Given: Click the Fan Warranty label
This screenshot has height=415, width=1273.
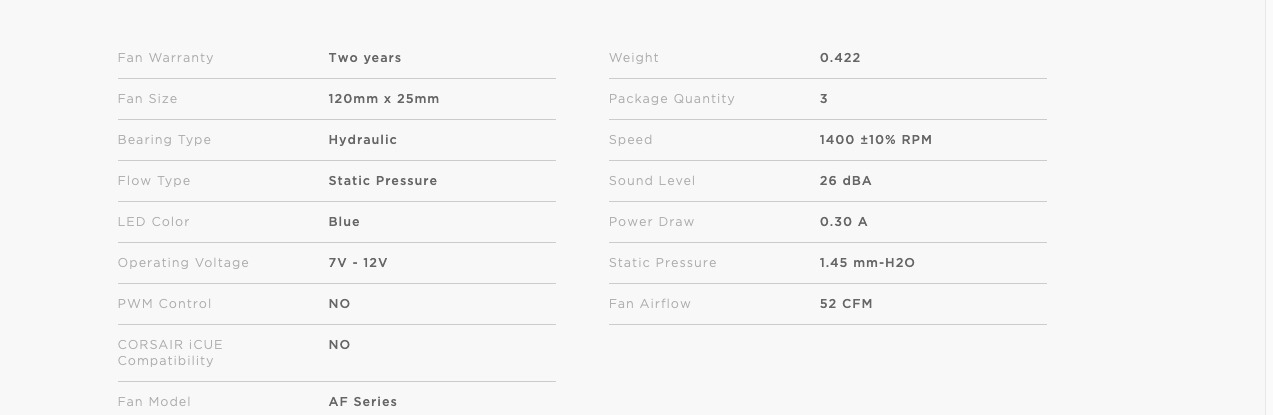Looking at the screenshot, I should (x=166, y=58).
